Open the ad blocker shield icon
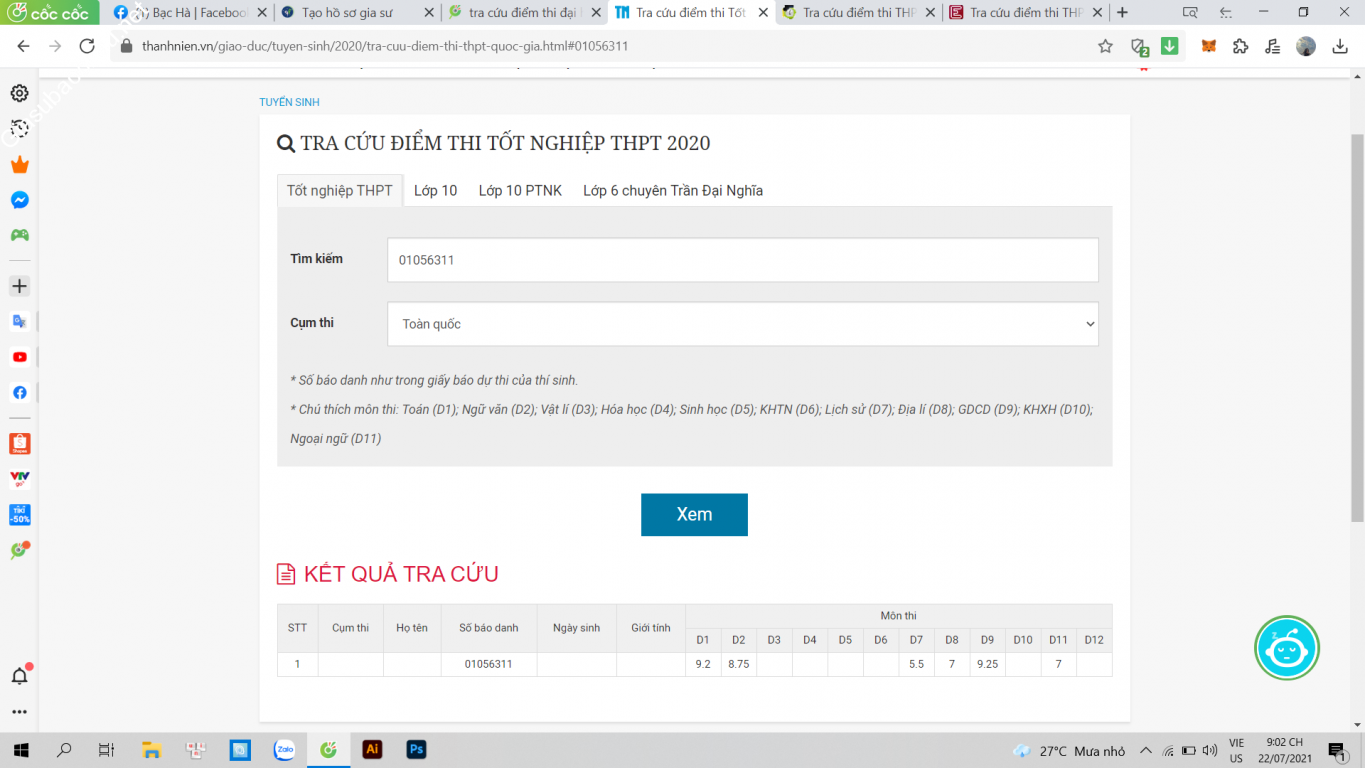 pyautogui.click(x=1138, y=46)
